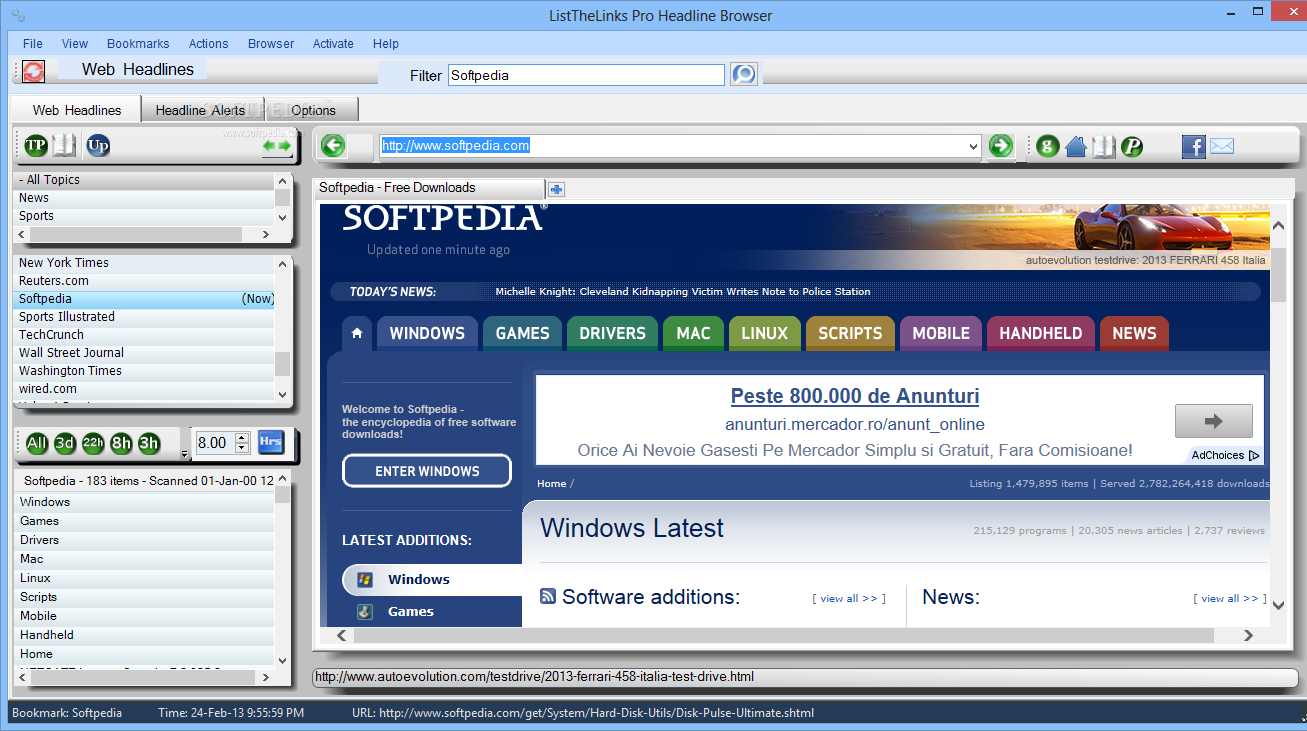Click the magnifier search icon next to Filter
Screen dimensions: 1307x731
pyautogui.click(x=744, y=74)
